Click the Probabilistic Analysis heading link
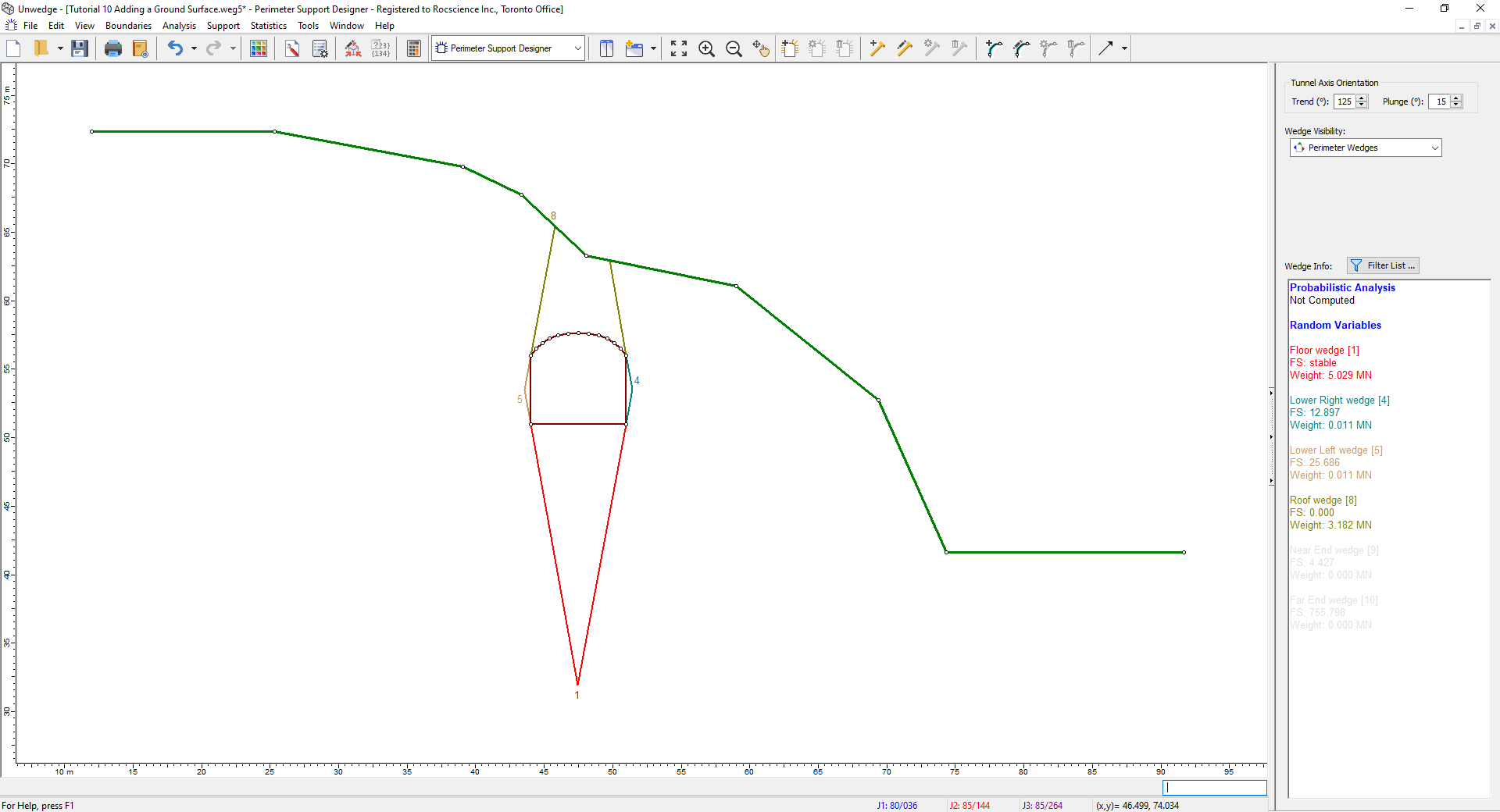 pos(1342,287)
